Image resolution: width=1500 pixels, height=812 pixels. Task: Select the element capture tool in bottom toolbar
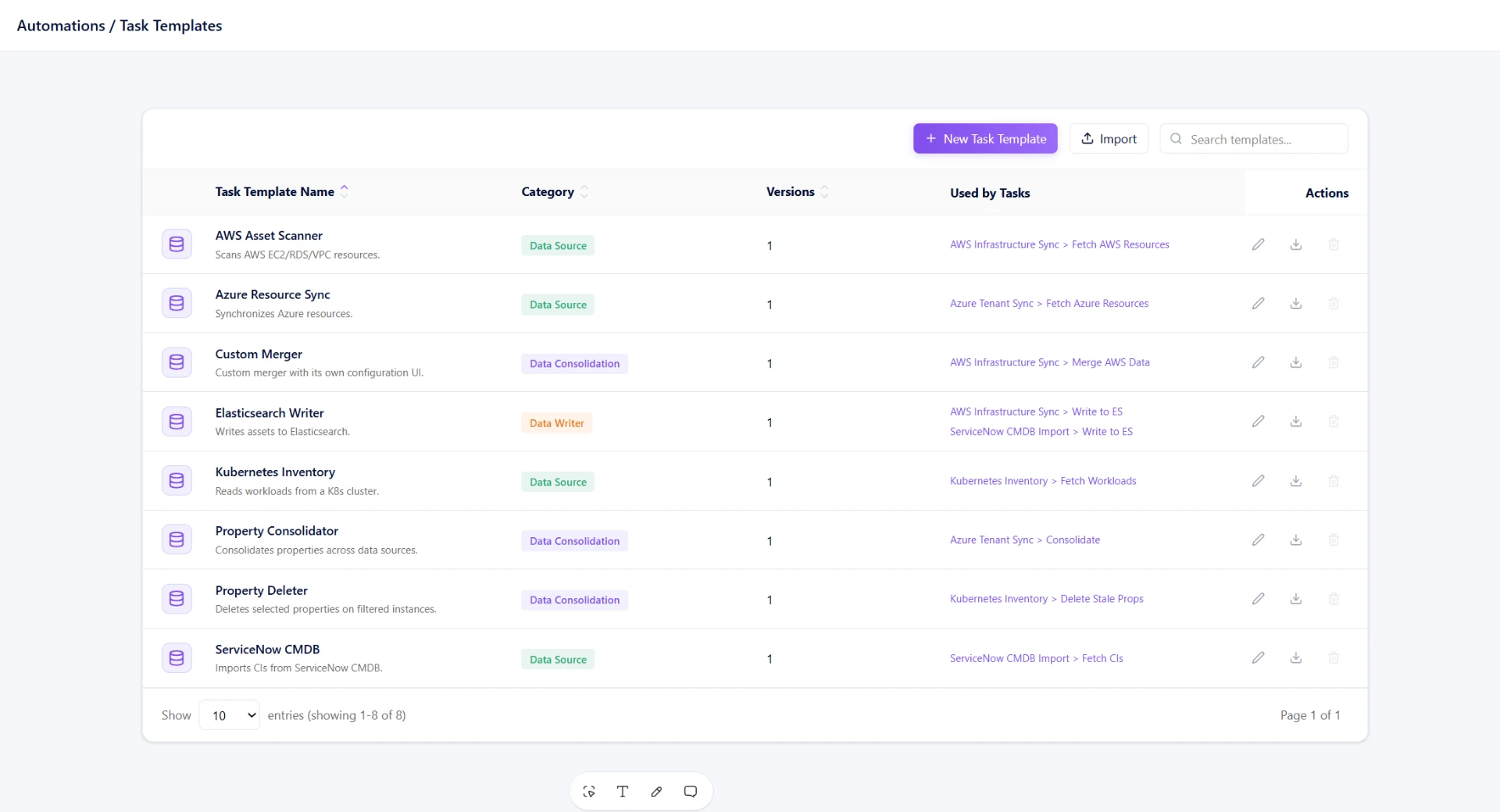point(589,792)
